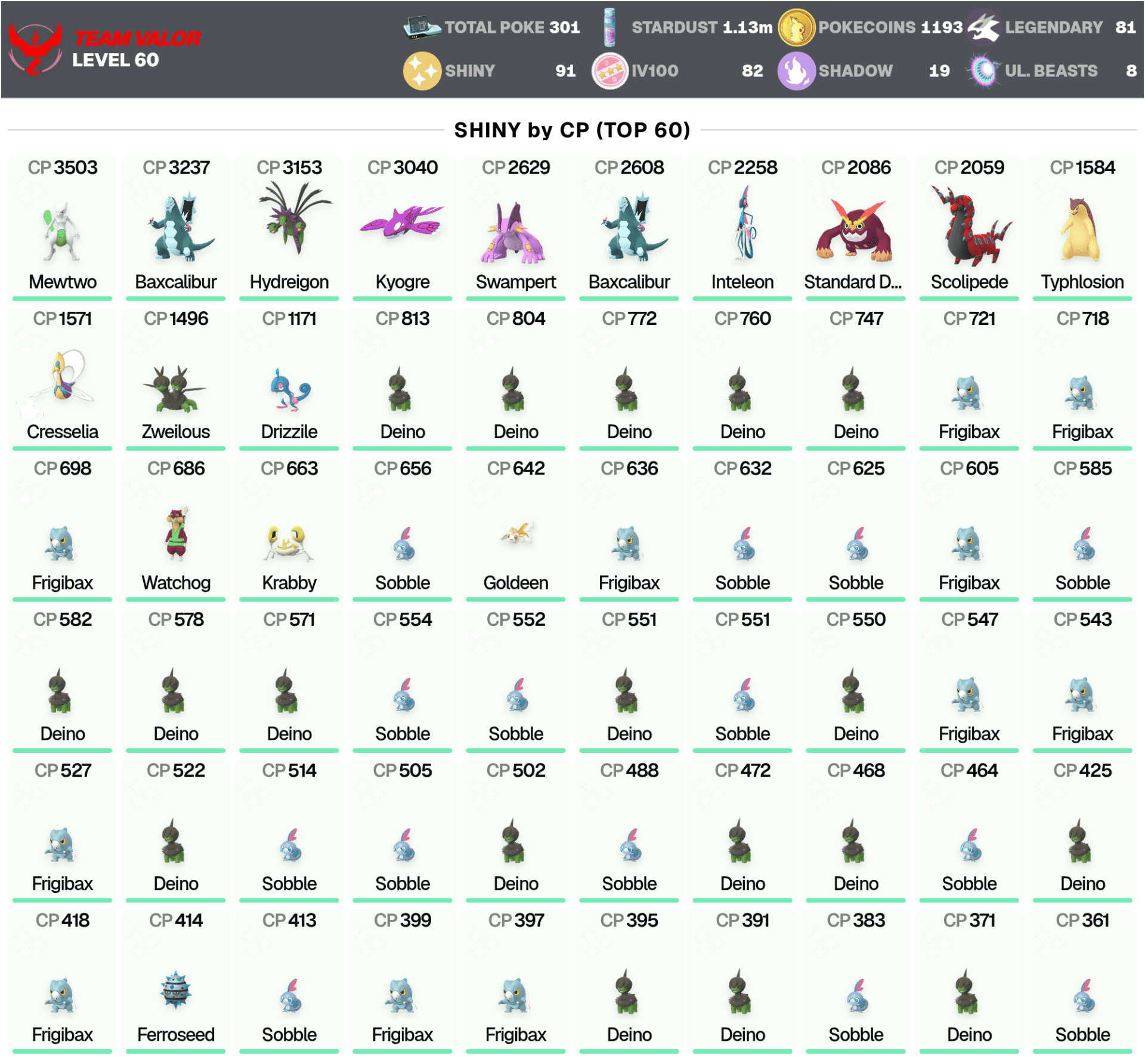Screen dimensions: 1145x1064
Task: Click the pink IV100 stars icon
Action: pos(609,71)
